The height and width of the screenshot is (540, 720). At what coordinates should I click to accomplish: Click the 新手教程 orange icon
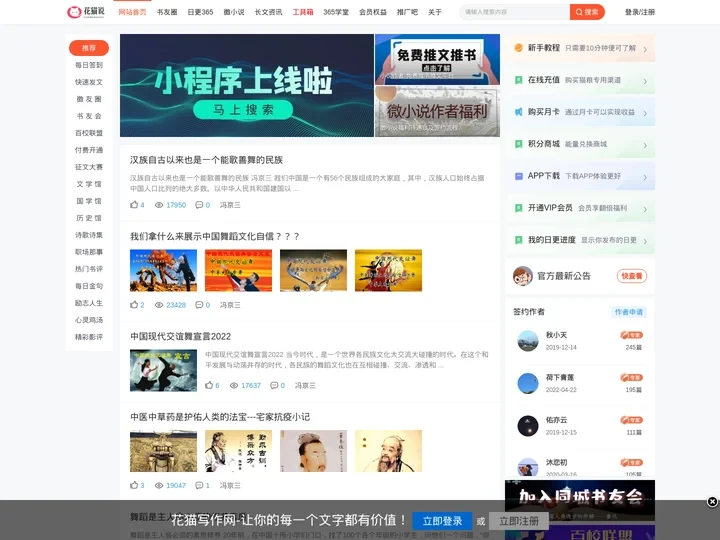[x=518, y=48]
